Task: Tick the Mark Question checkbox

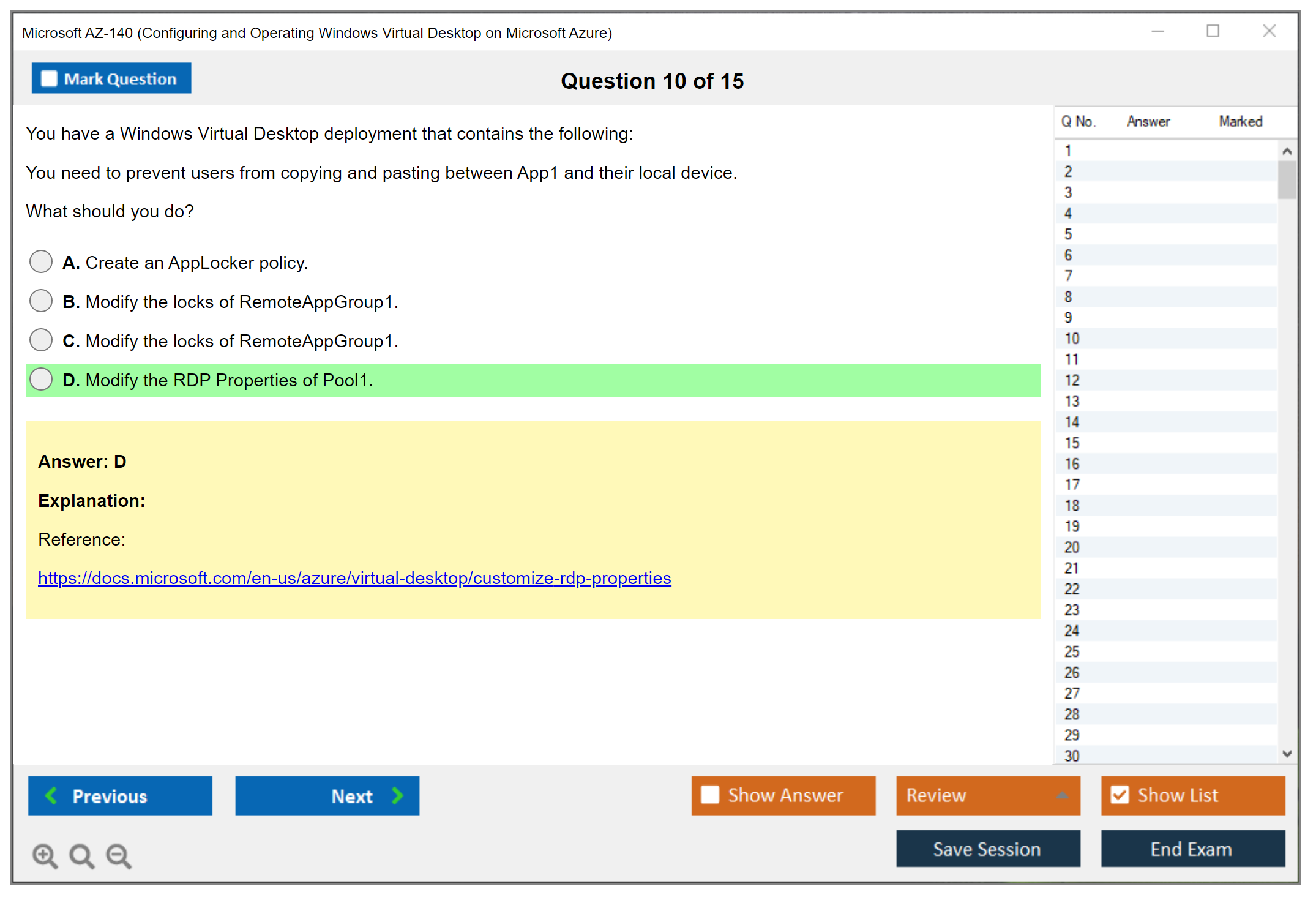Action: pos(49,79)
